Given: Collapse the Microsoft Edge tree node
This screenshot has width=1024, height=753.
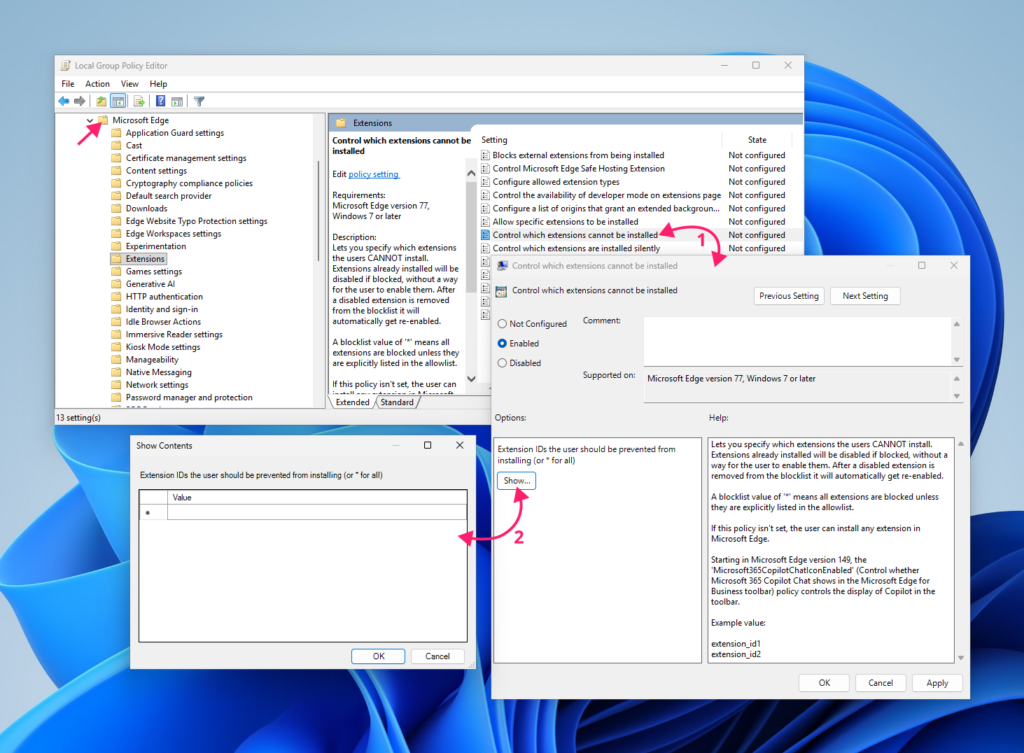Looking at the screenshot, I should pos(90,120).
